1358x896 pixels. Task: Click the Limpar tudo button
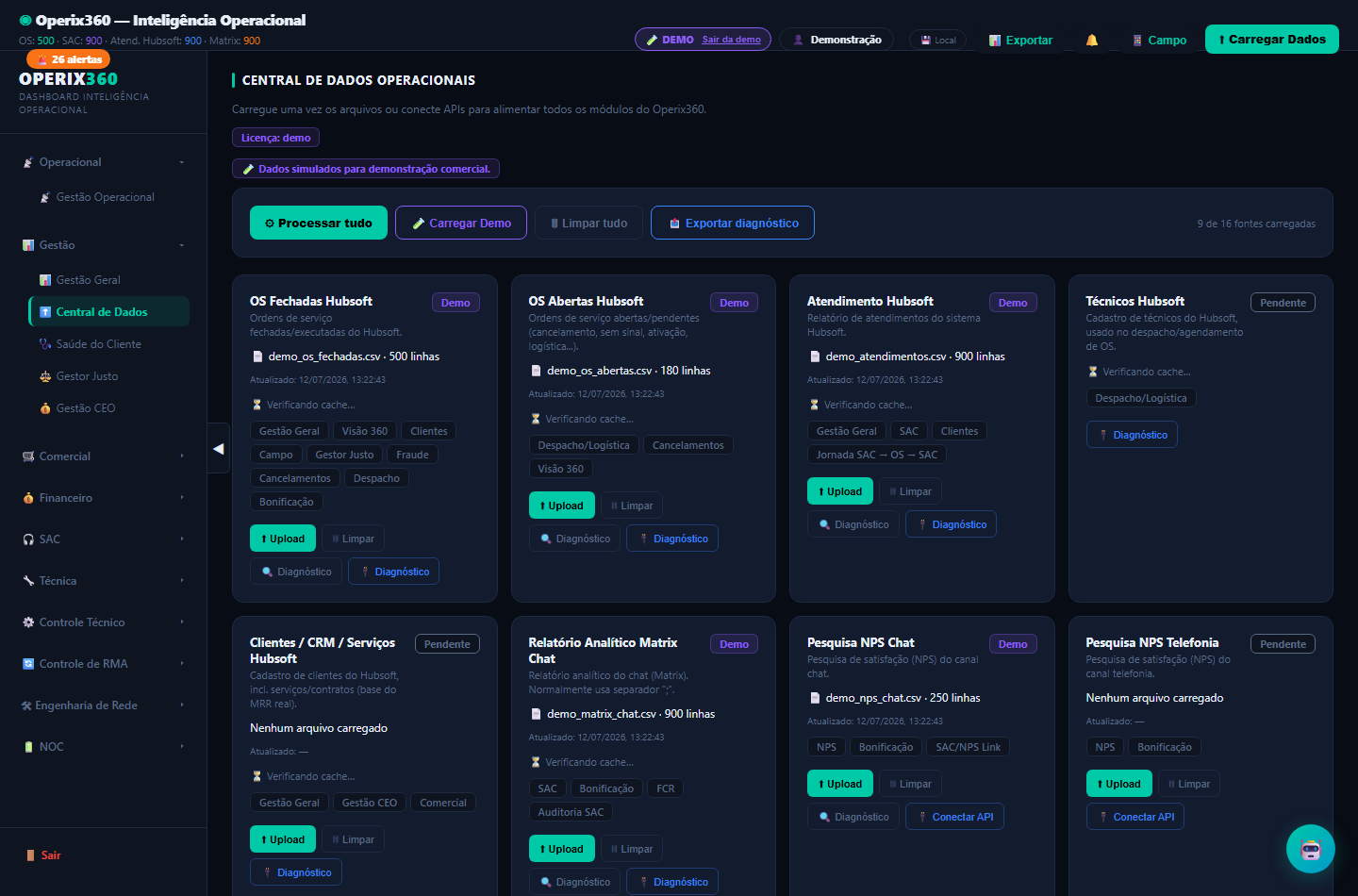pos(588,223)
